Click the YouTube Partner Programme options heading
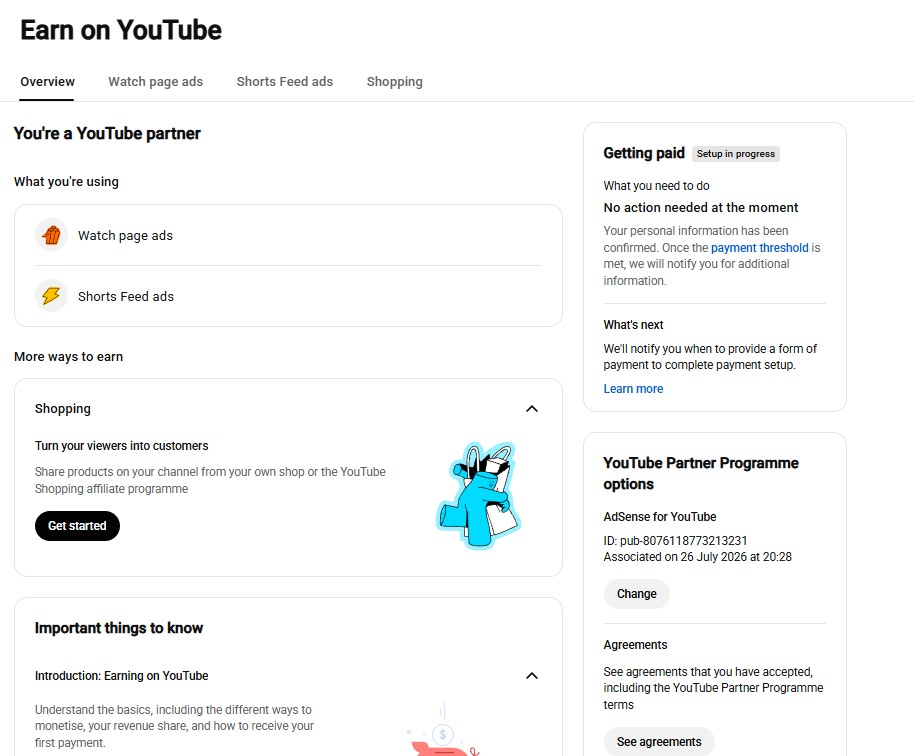This screenshot has width=914, height=756. click(x=701, y=473)
